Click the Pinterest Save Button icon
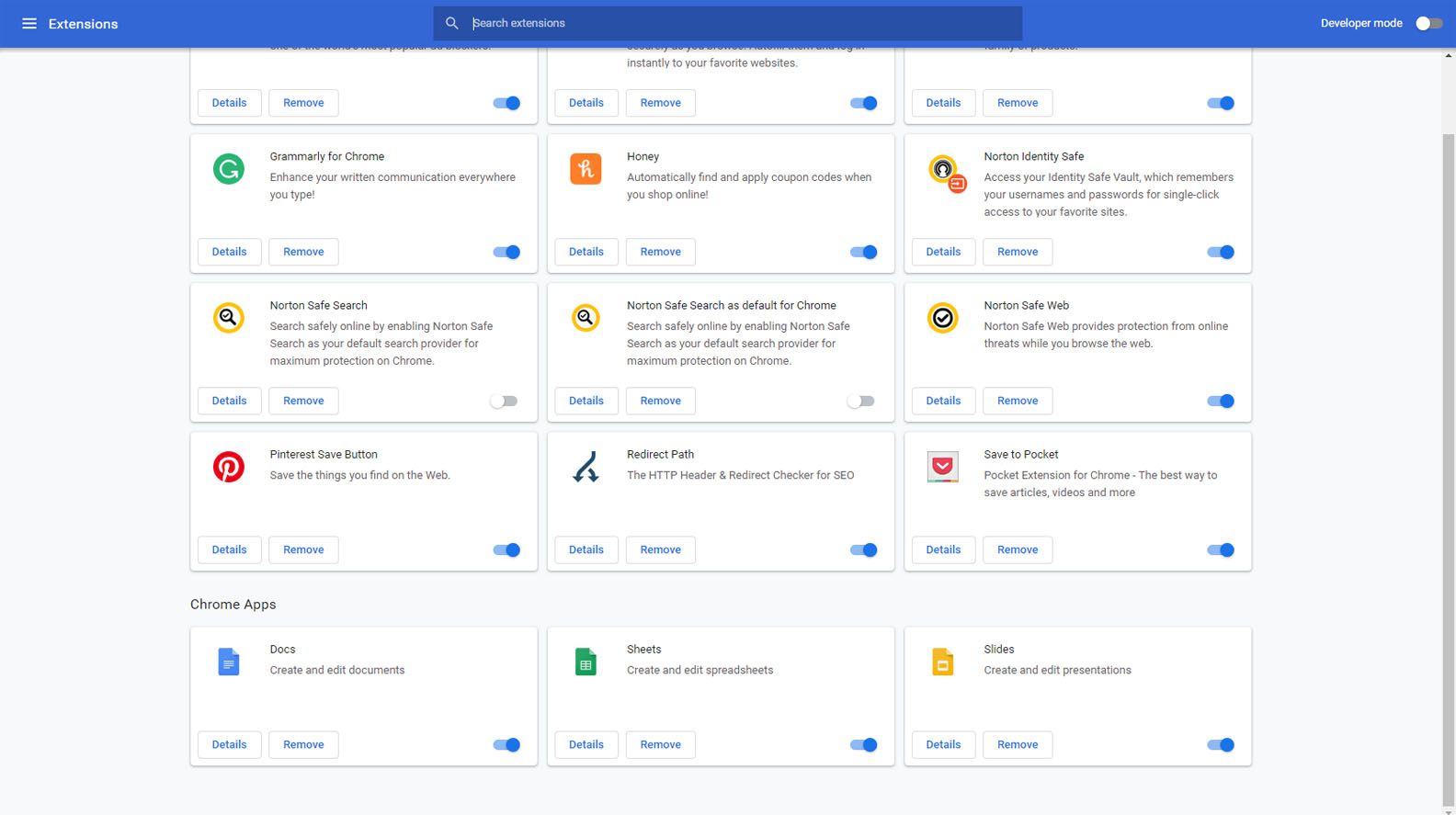Image resolution: width=1456 pixels, height=815 pixels. [x=229, y=467]
